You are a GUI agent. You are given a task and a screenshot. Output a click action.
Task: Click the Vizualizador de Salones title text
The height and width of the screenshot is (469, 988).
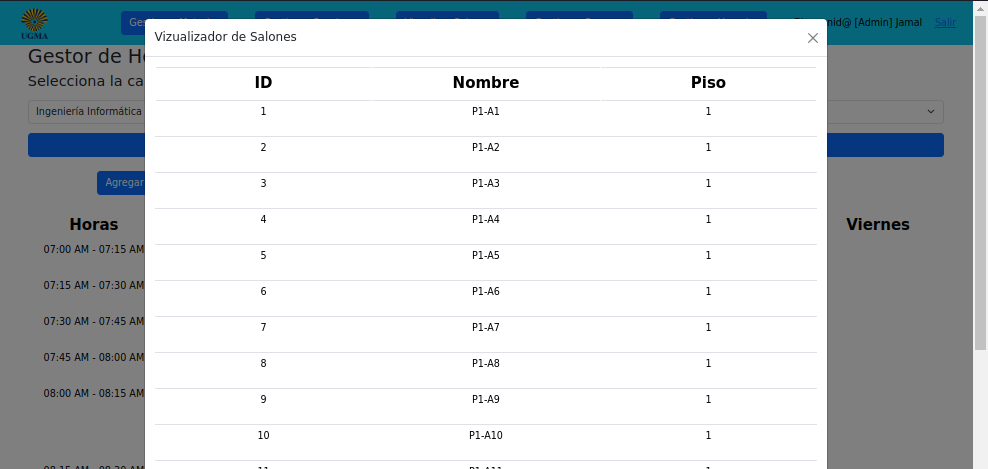[x=226, y=37]
